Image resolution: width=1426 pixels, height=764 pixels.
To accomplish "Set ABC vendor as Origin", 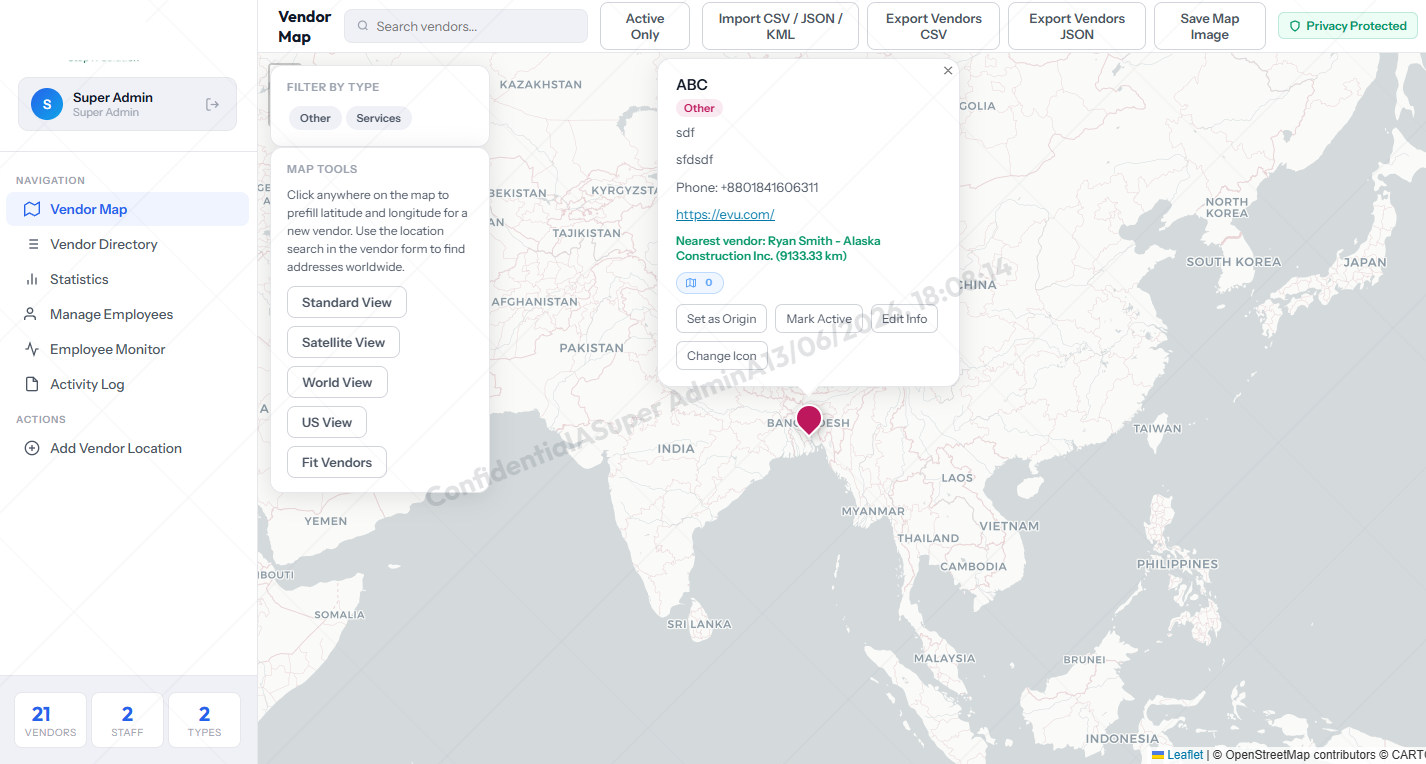I will coord(722,319).
